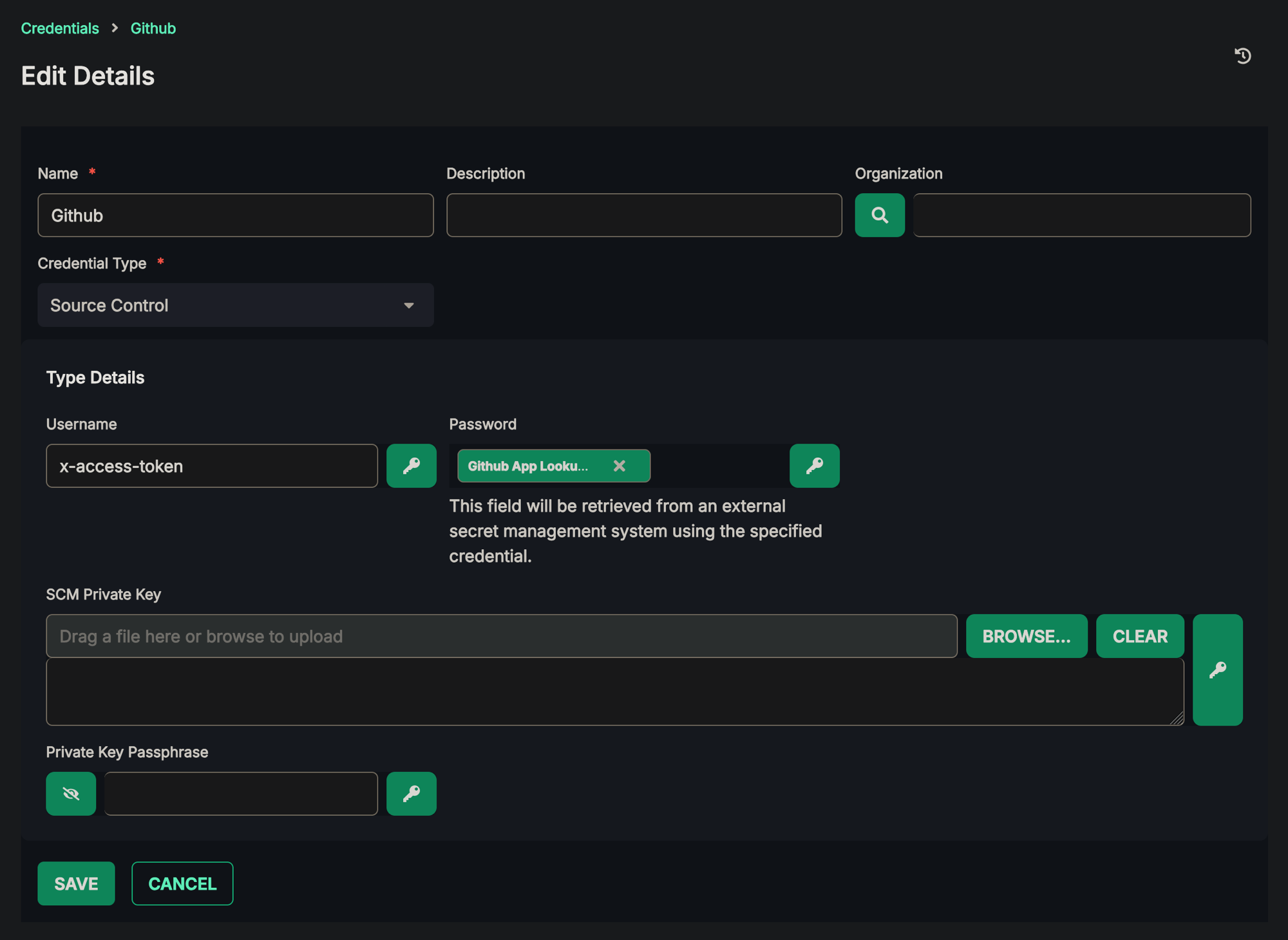Image resolution: width=1288 pixels, height=940 pixels.
Task: Toggle passphrase visibility eye icon
Action: (x=71, y=793)
